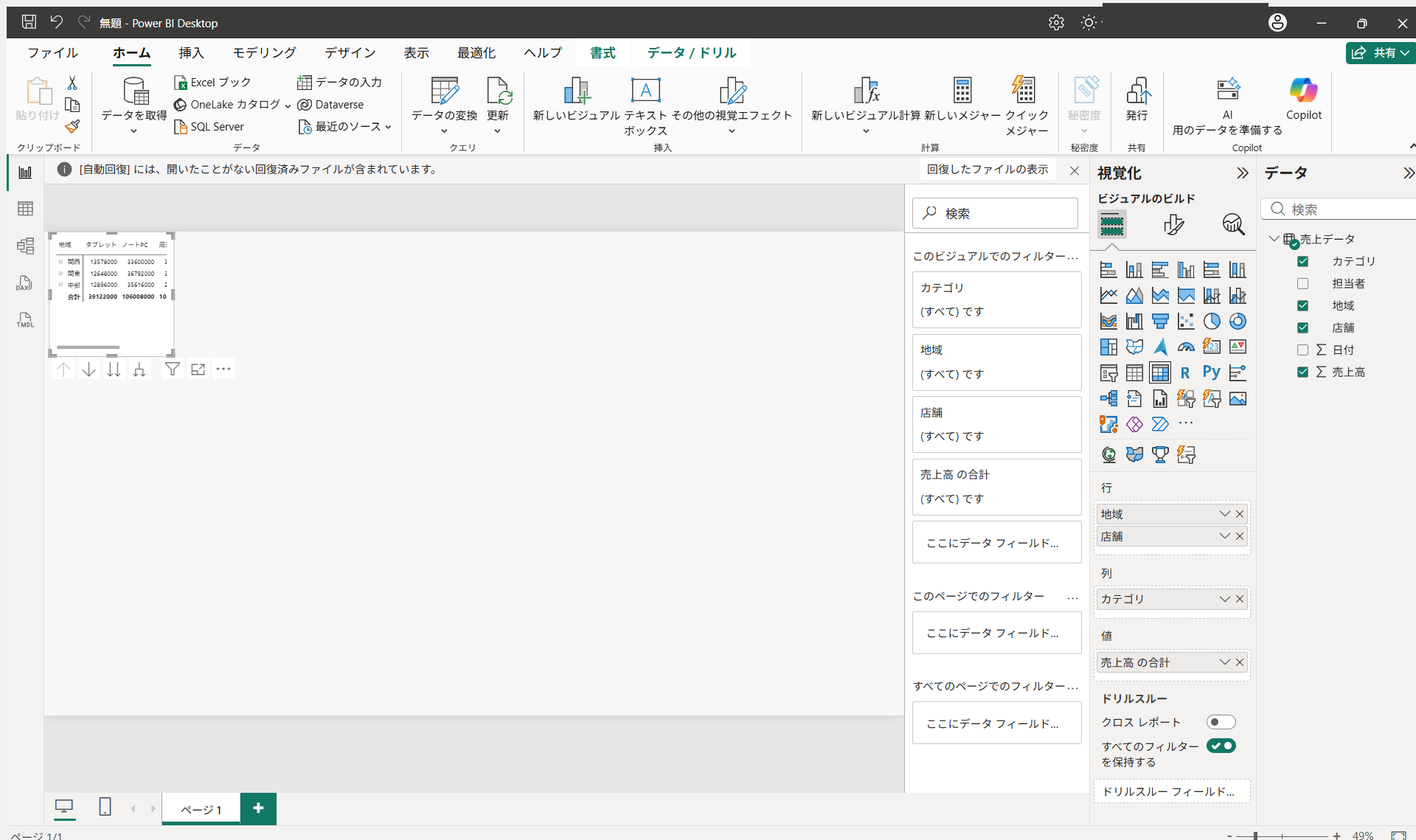Drill up with the up arrow icon
This screenshot has width=1416, height=840.
click(x=63, y=369)
